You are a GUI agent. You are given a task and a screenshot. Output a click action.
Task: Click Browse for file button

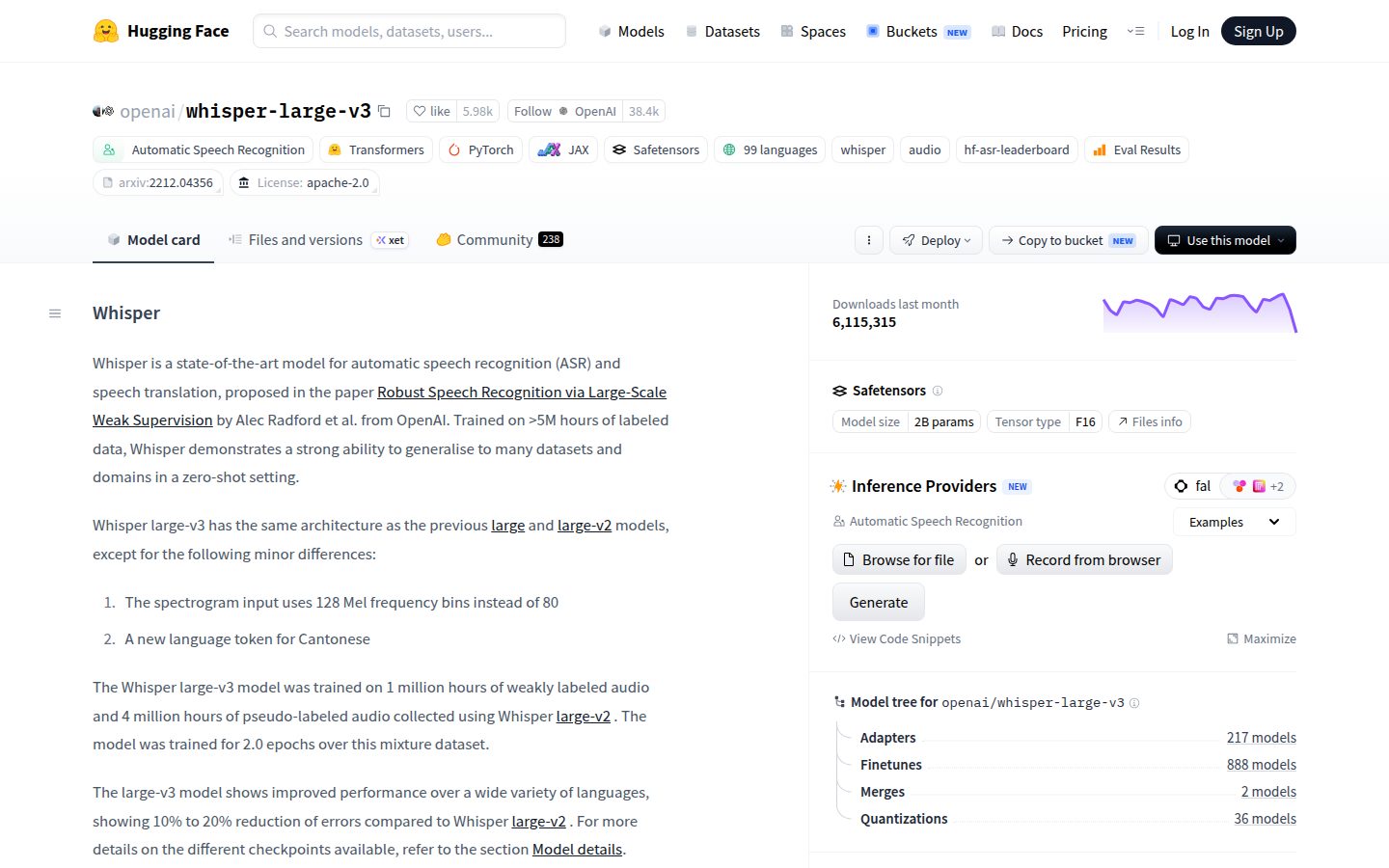(899, 560)
